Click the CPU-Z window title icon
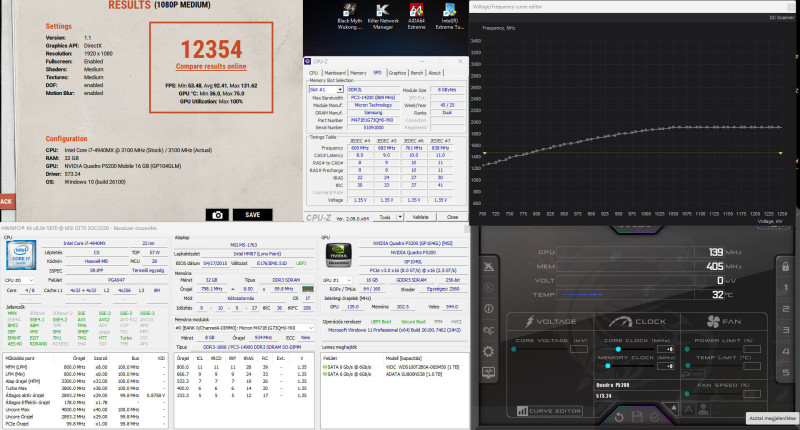800x430 pixels. [x=308, y=61]
